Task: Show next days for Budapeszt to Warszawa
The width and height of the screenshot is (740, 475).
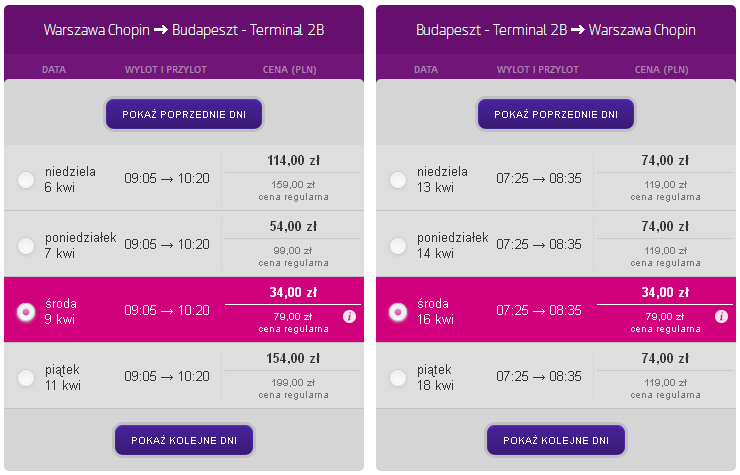Action: click(556, 440)
